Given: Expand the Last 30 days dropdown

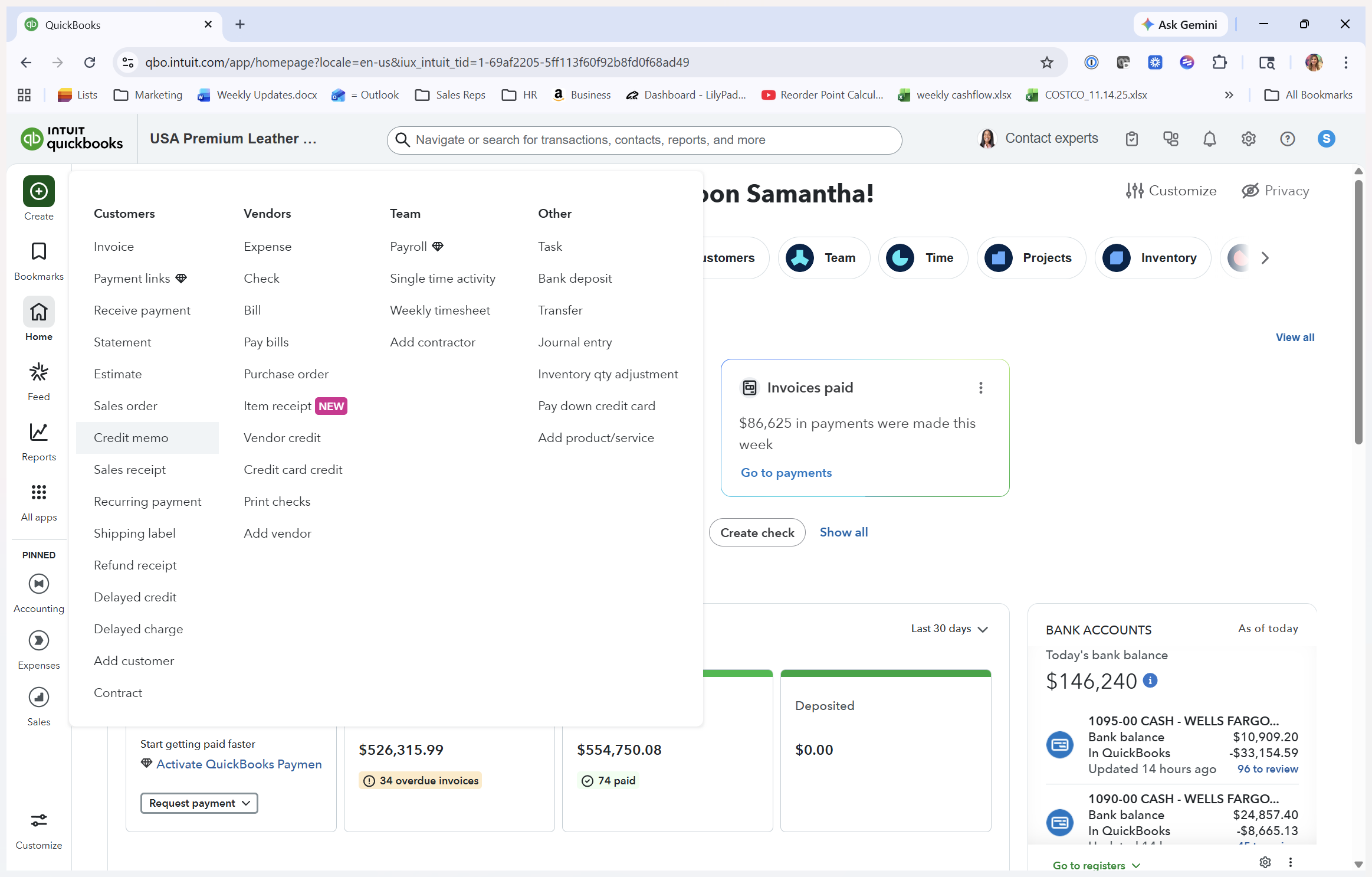Looking at the screenshot, I should (948, 629).
